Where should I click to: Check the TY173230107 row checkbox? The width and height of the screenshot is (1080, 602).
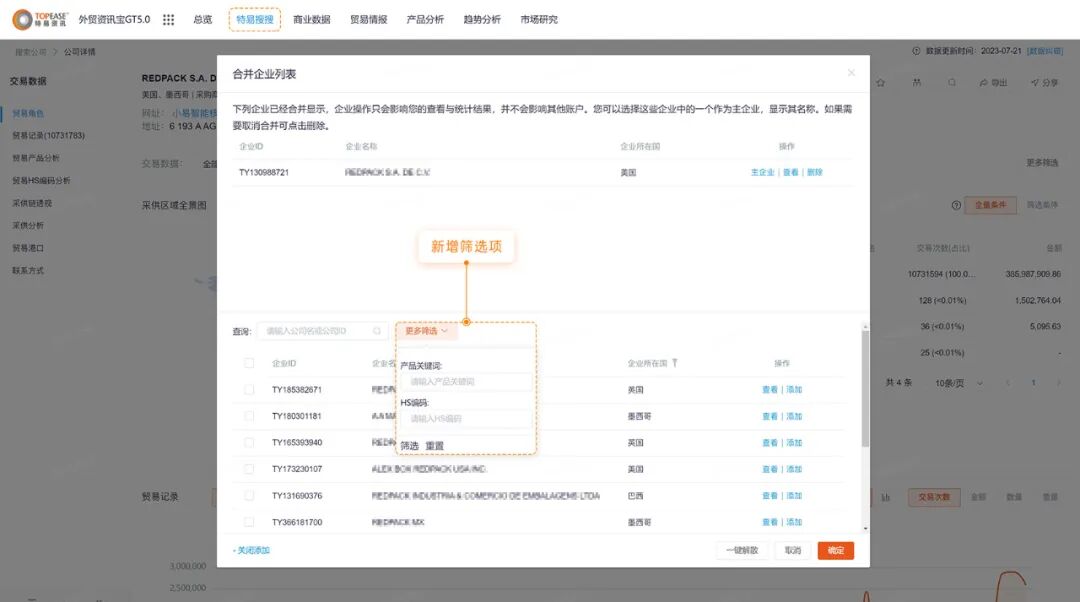pos(249,469)
